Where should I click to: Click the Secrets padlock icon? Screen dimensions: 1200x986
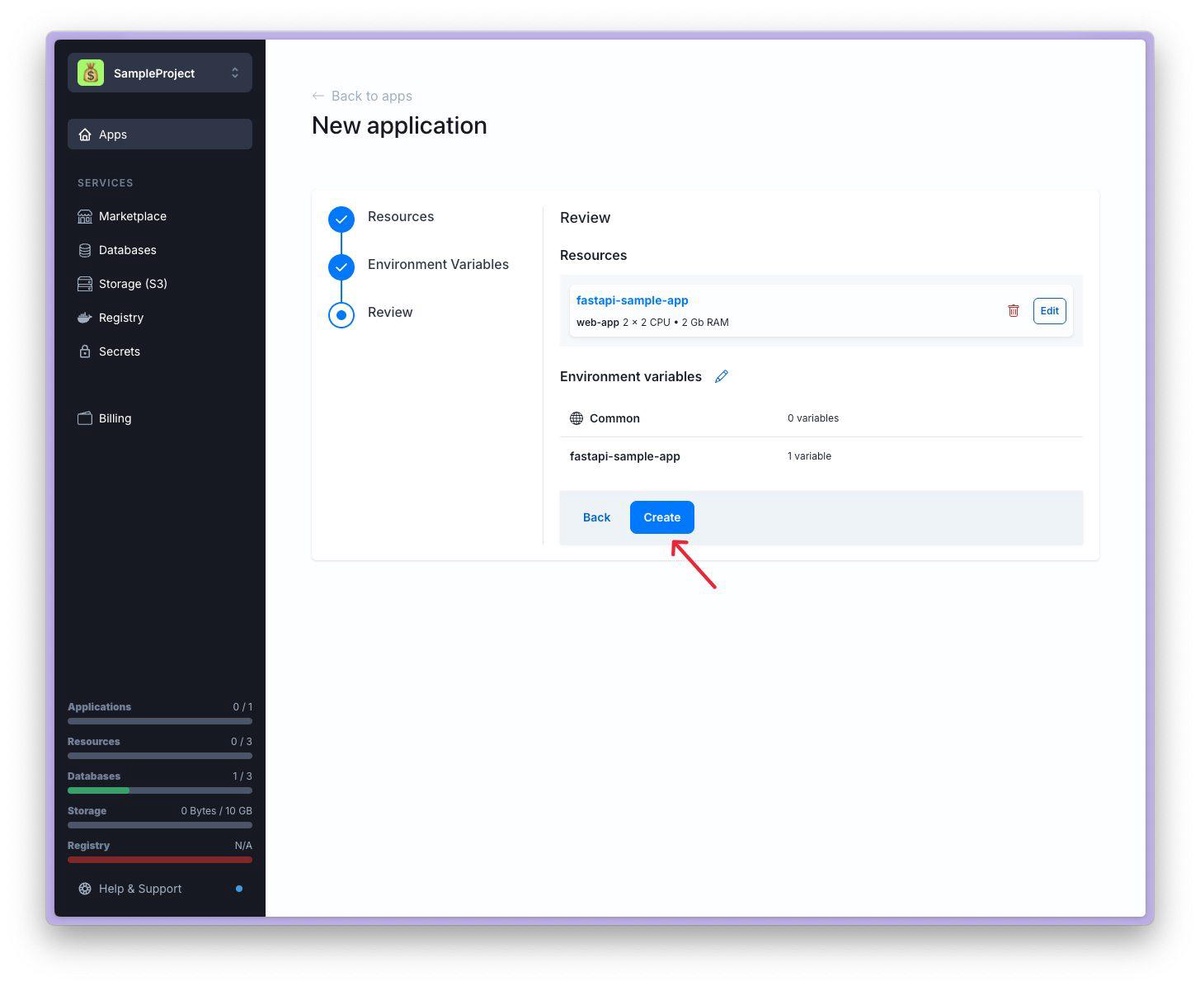click(85, 352)
